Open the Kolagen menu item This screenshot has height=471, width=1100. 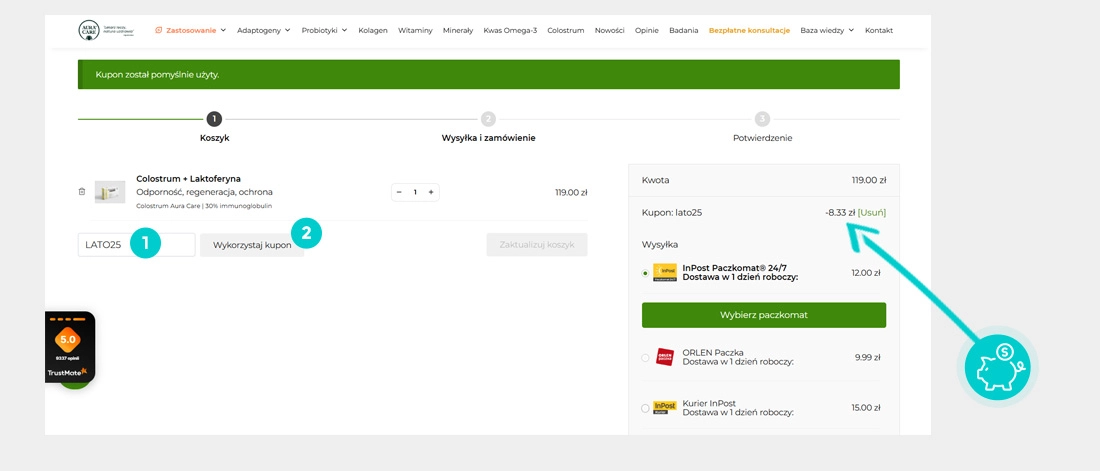(372, 30)
